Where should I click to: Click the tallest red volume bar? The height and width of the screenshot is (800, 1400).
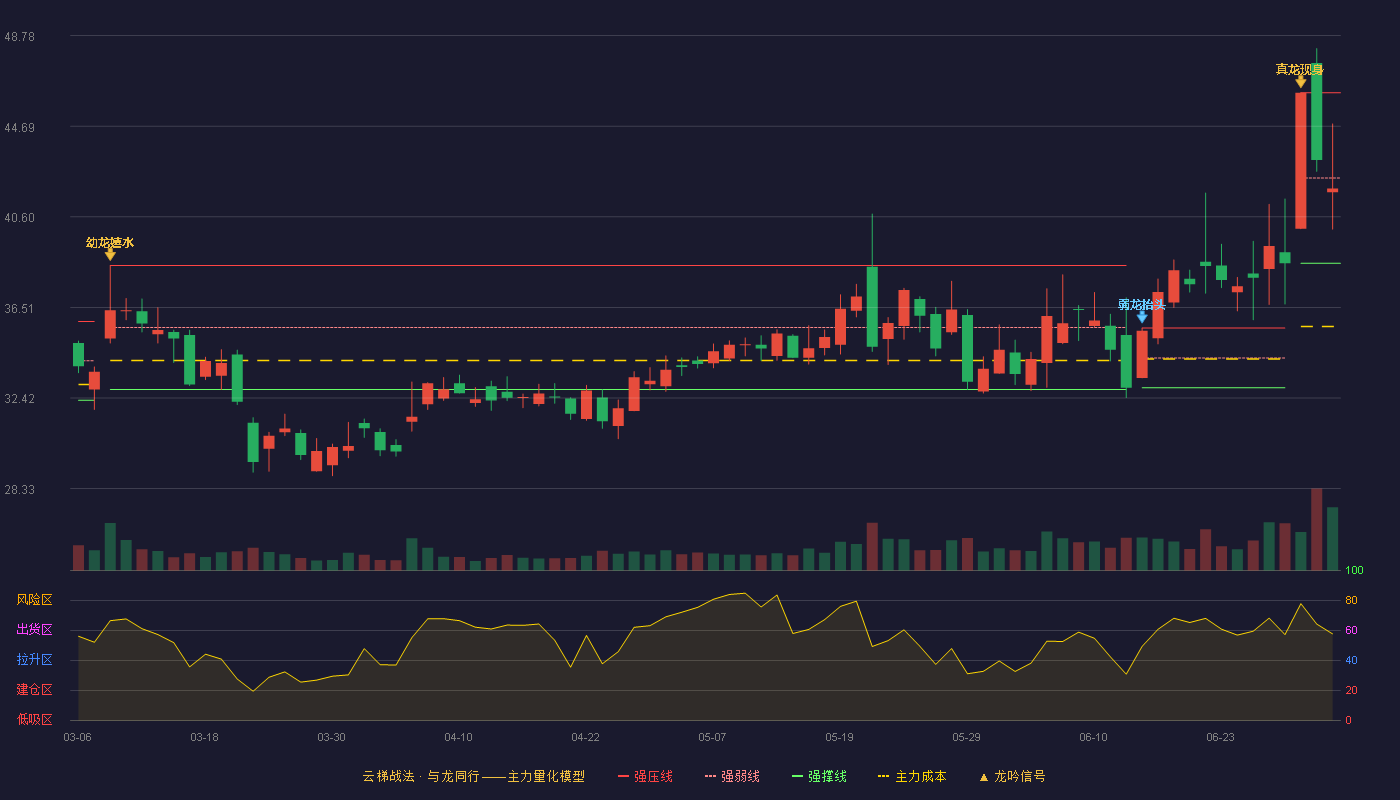(1316, 529)
